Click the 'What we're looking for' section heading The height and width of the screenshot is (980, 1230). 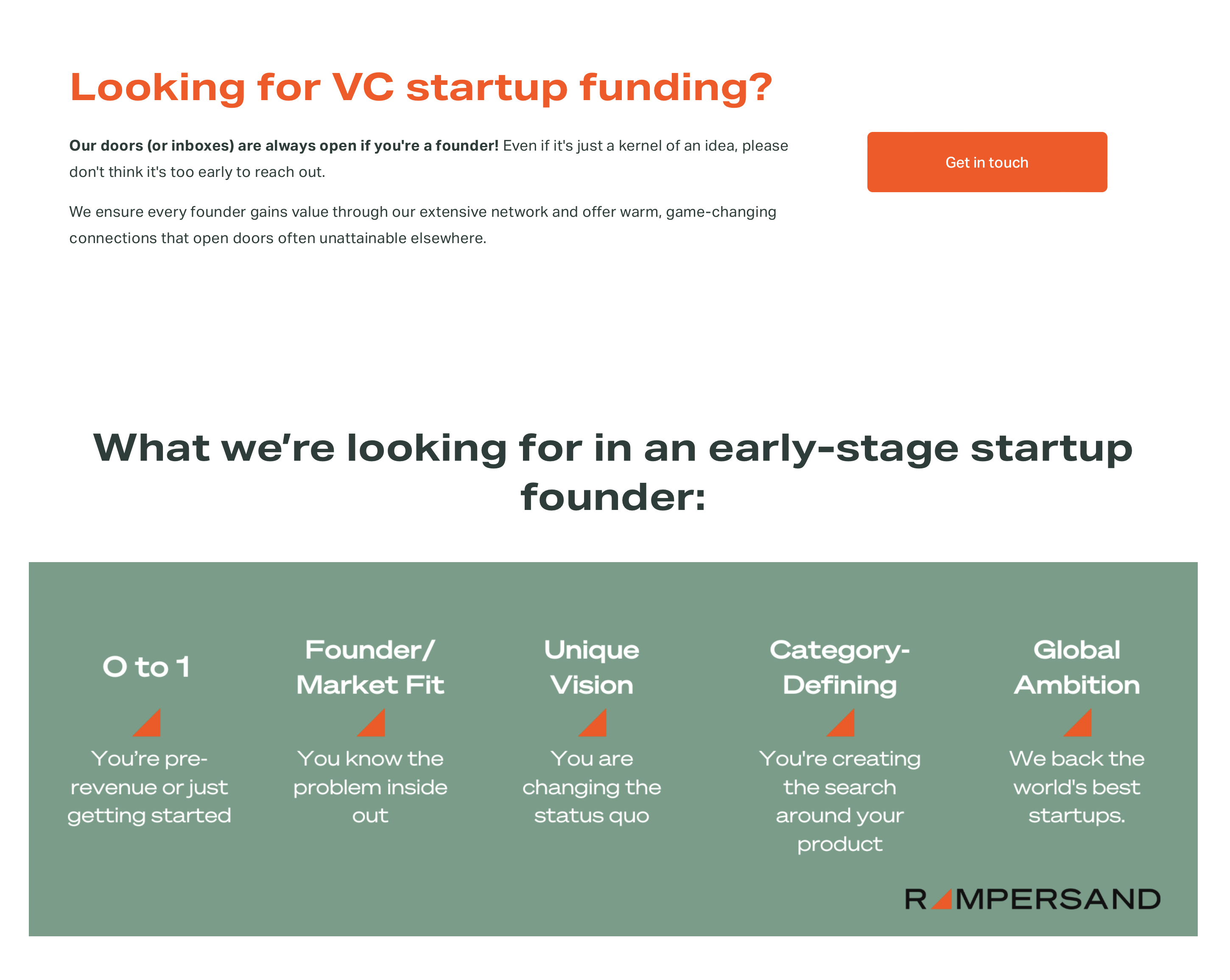pyautogui.click(x=613, y=473)
